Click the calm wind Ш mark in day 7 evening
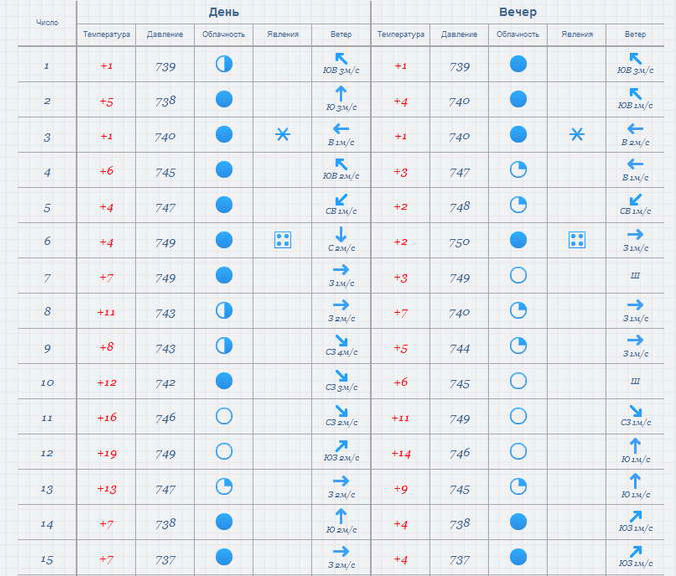Screen dimensions: 676x576 click(x=635, y=275)
